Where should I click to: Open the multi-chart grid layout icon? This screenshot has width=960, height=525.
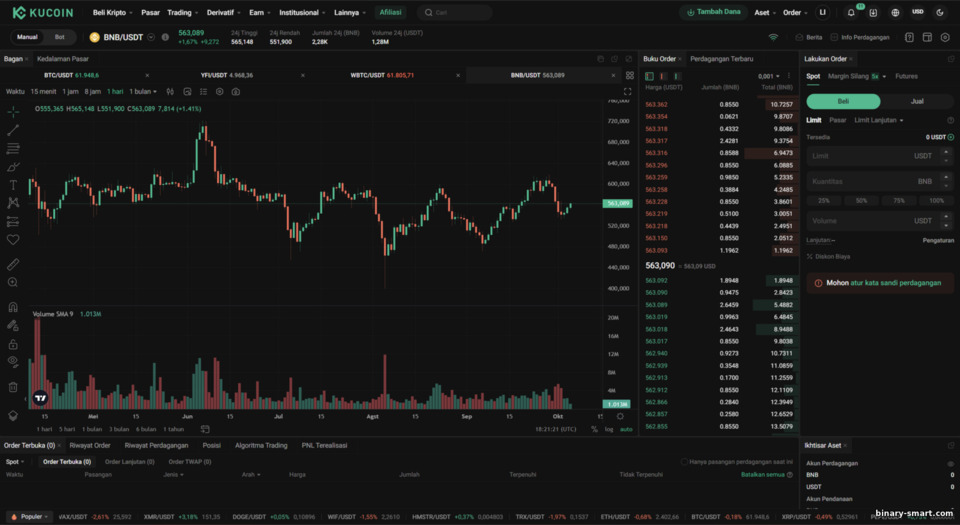tap(629, 75)
